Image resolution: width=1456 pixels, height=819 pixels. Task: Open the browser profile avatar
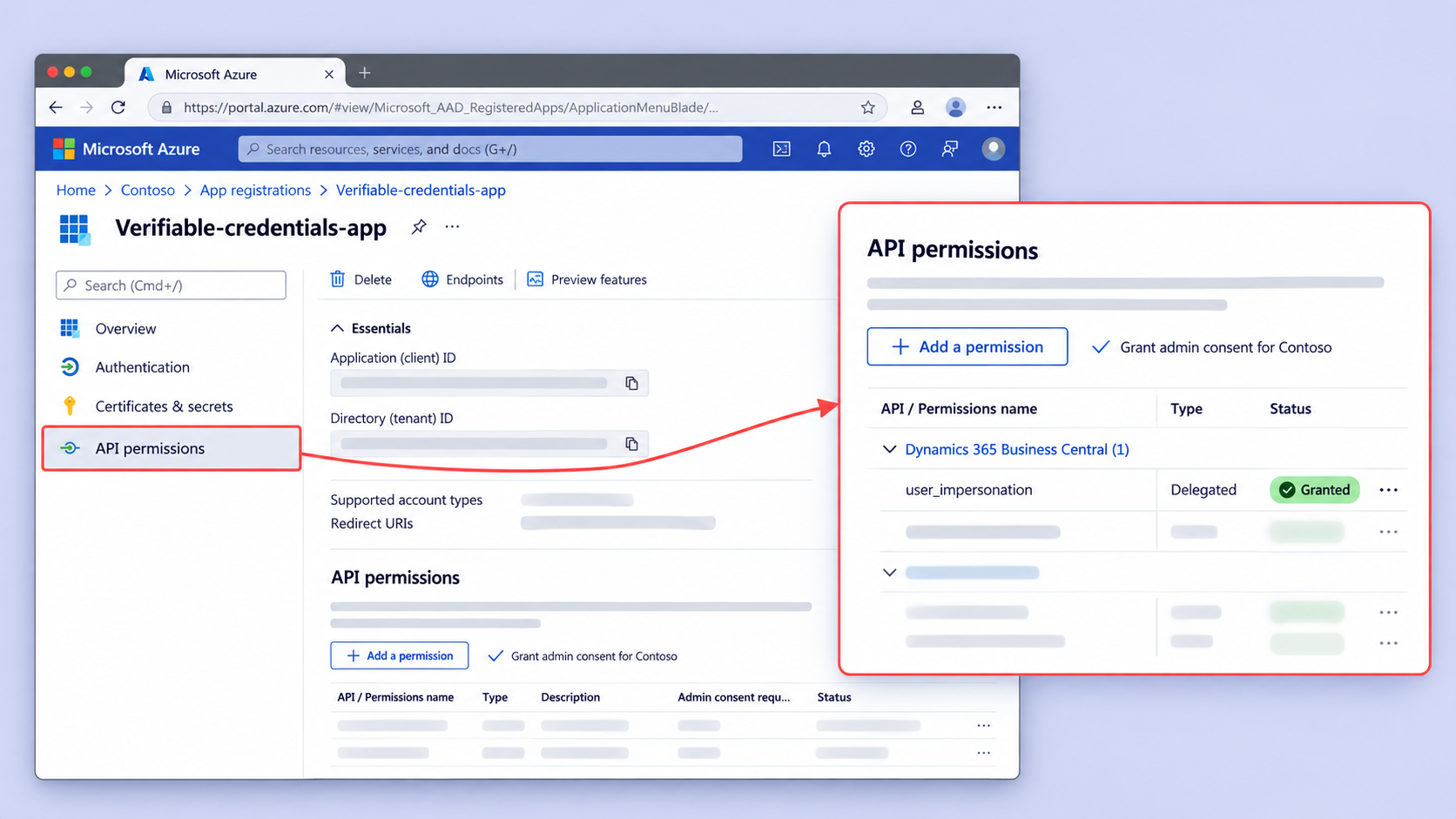pos(955,107)
